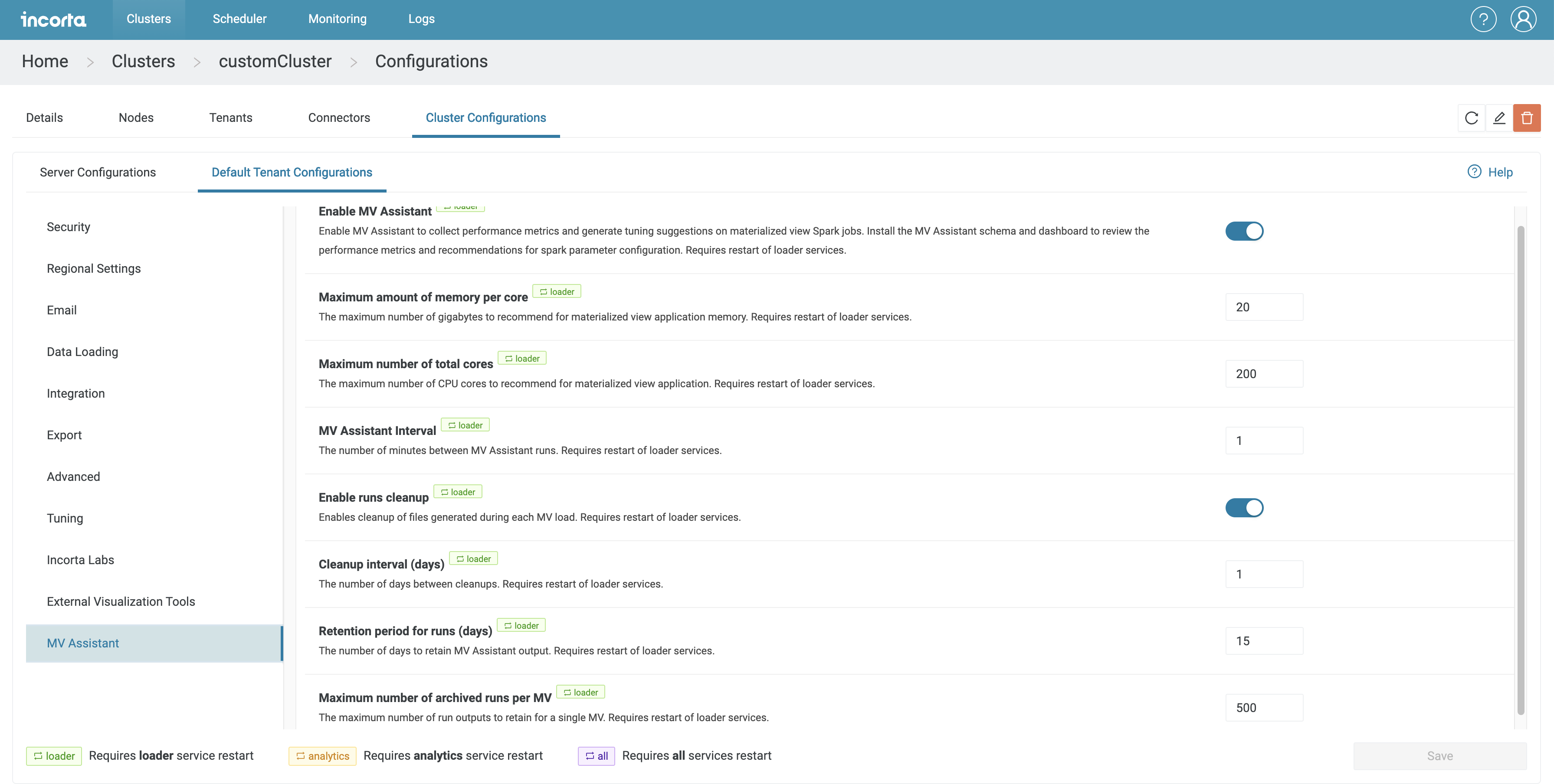Click the Cleanup interval (days) field

click(1264, 574)
